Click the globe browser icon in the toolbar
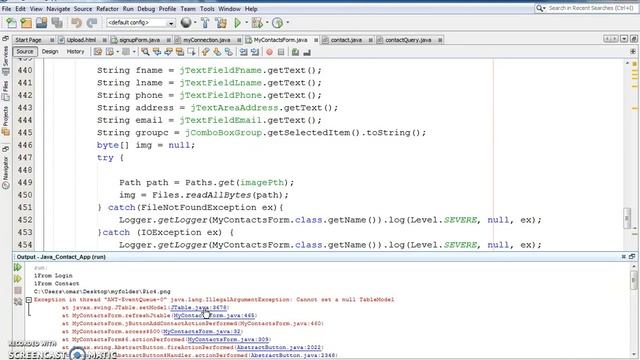Screen dimensions: 640x360 coord(186,23)
